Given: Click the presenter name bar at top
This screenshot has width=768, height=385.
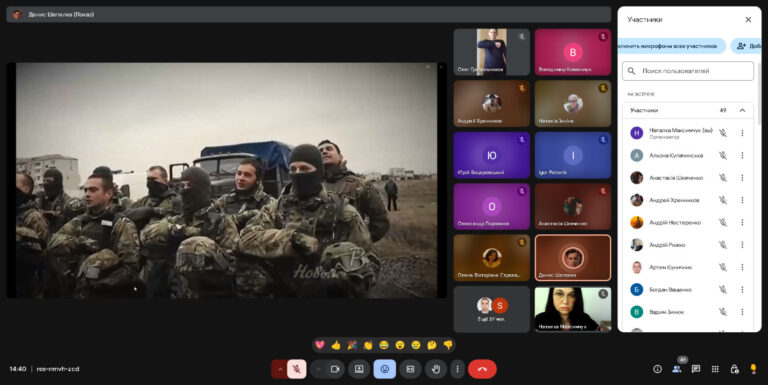Looking at the screenshot, I should [x=309, y=14].
